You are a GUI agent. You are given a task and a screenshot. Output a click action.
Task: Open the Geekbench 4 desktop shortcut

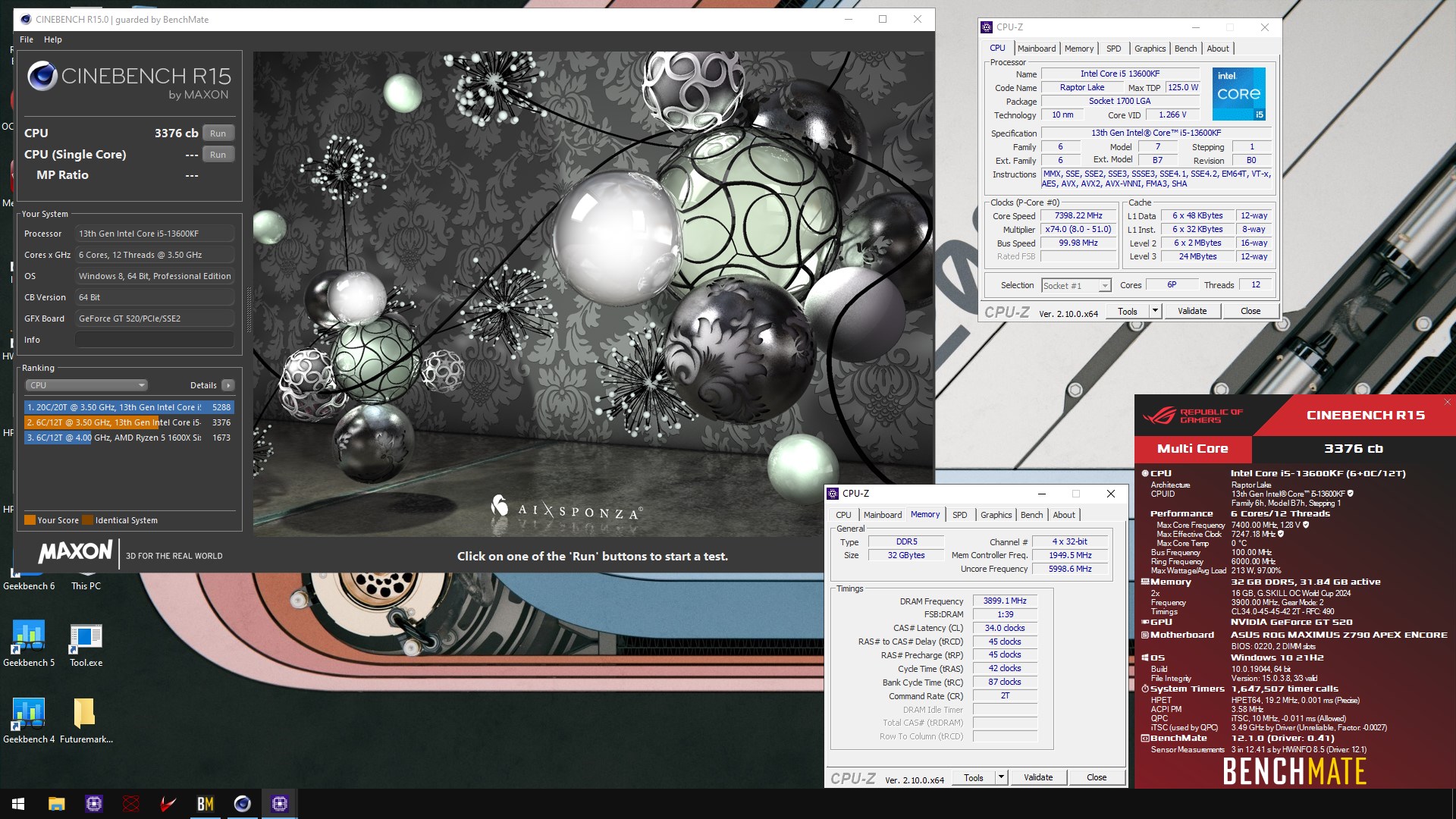click(x=29, y=721)
